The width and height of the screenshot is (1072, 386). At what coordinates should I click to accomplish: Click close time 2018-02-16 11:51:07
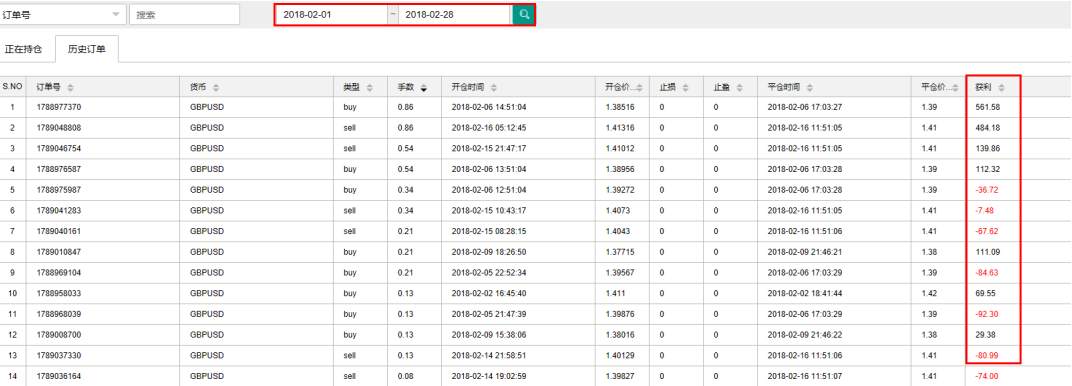805,376
